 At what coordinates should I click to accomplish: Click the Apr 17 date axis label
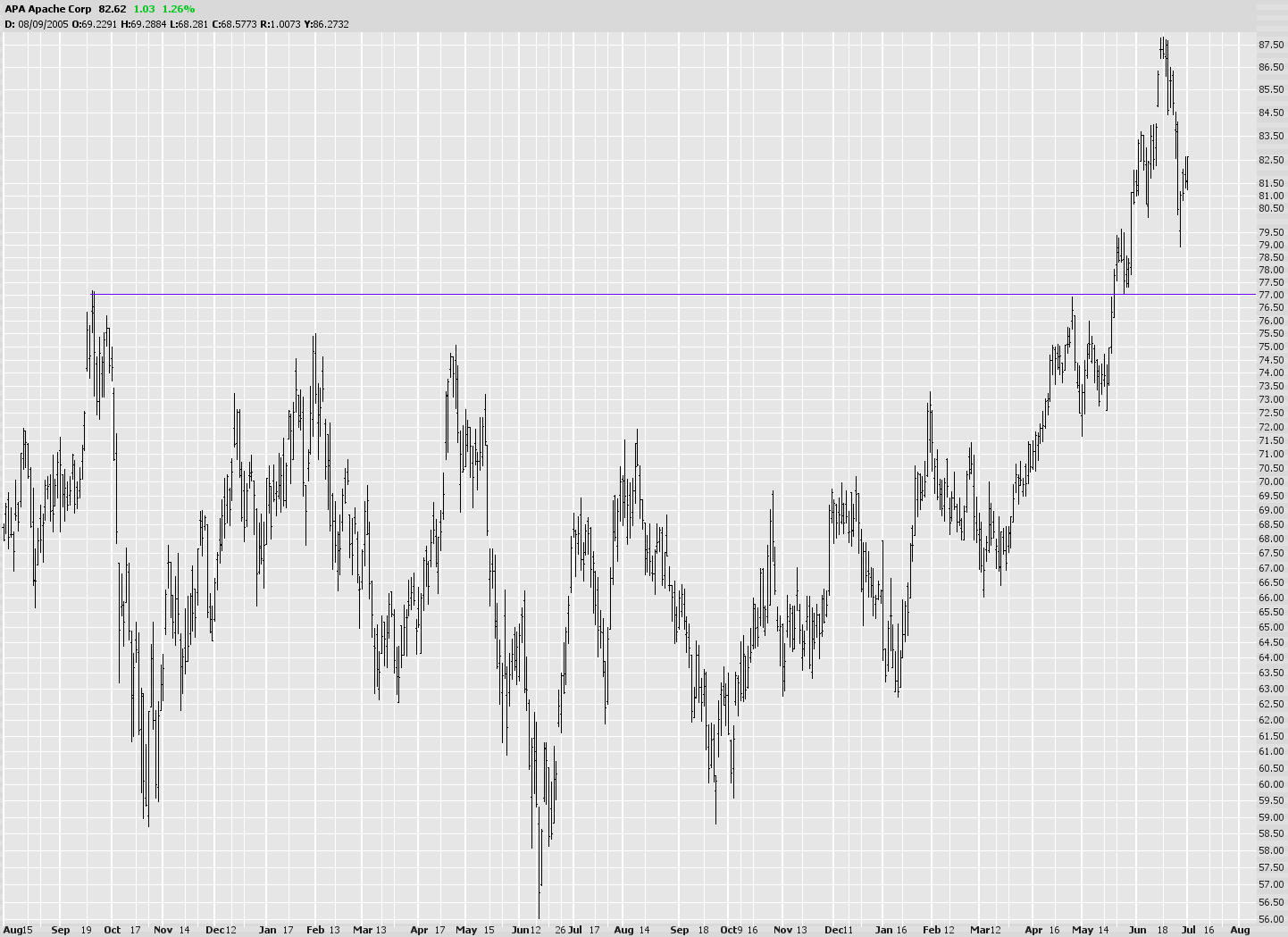[x=428, y=930]
